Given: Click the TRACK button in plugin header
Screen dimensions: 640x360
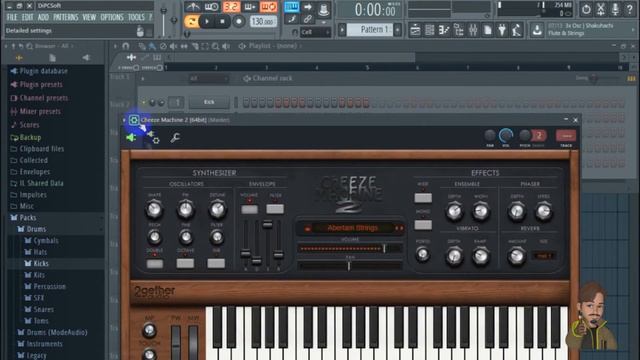Looking at the screenshot, I should click(566, 136).
